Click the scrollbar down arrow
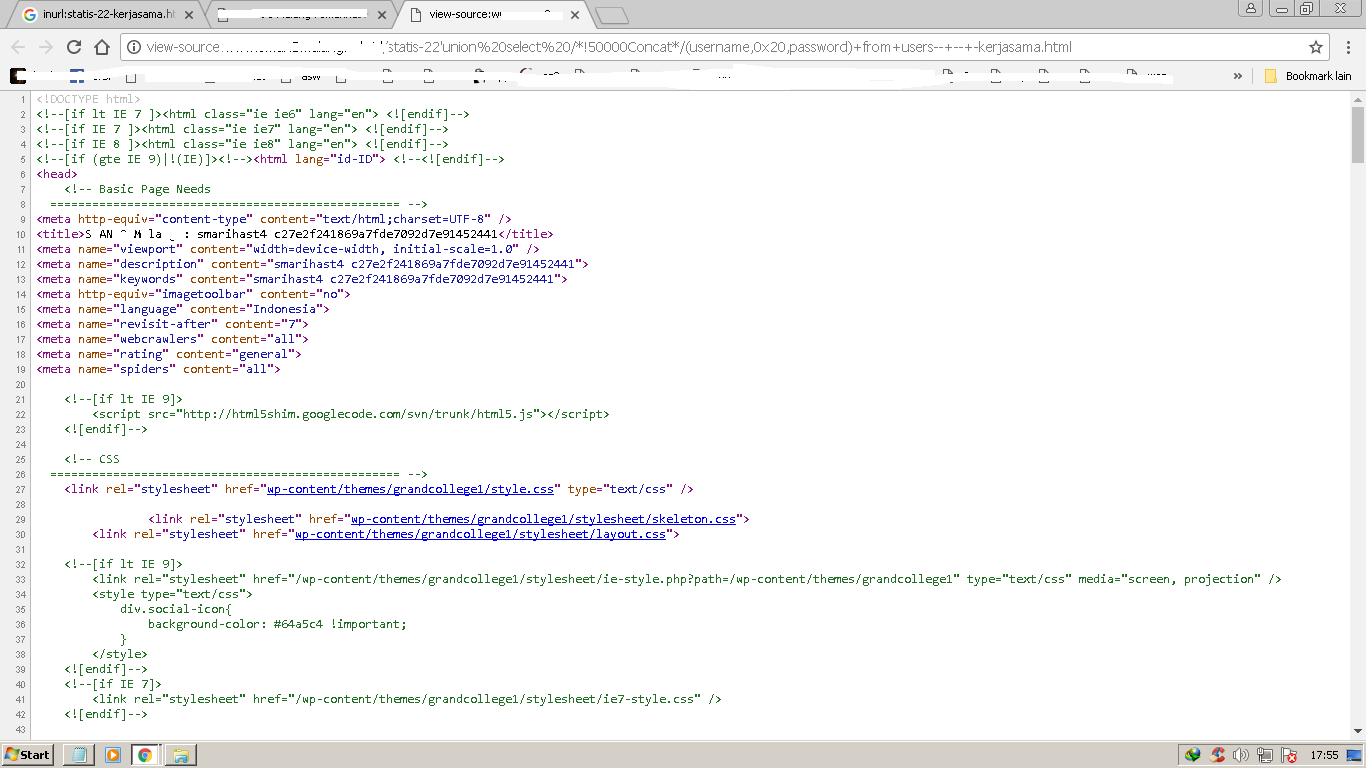This screenshot has width=1366, height=768. (x=1358, y=733)
